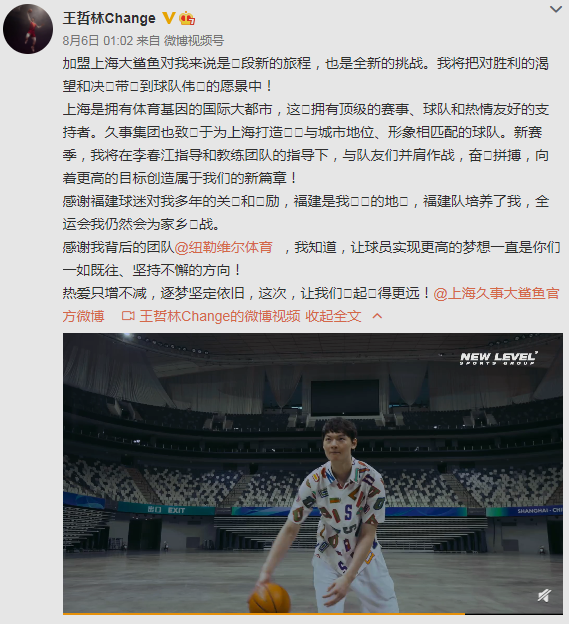The height and width of the screenshot is (624, 569).
Task: Click the basketball in the video
Action: (270, 597)
